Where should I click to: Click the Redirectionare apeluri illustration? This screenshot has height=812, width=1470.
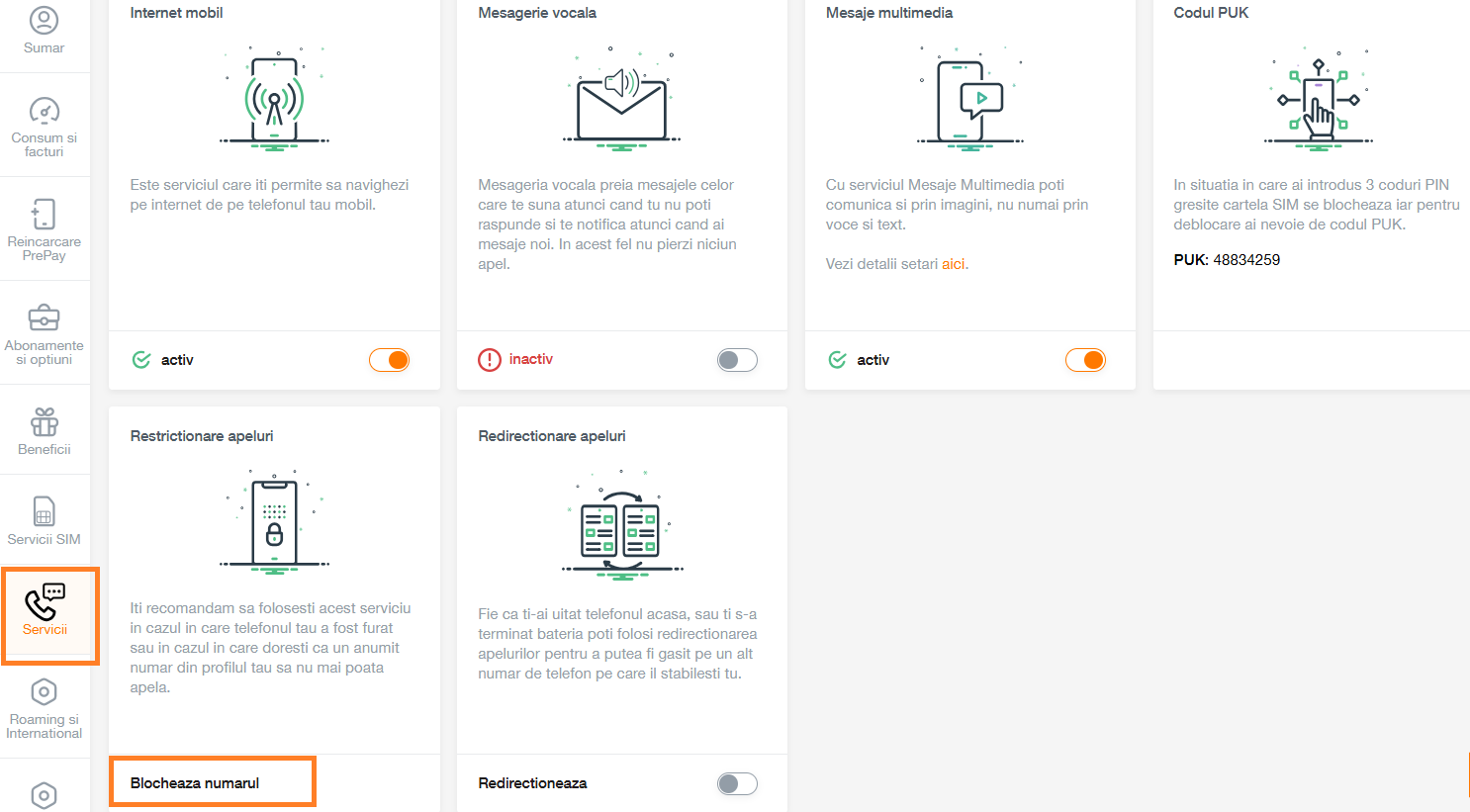point(621,524)
